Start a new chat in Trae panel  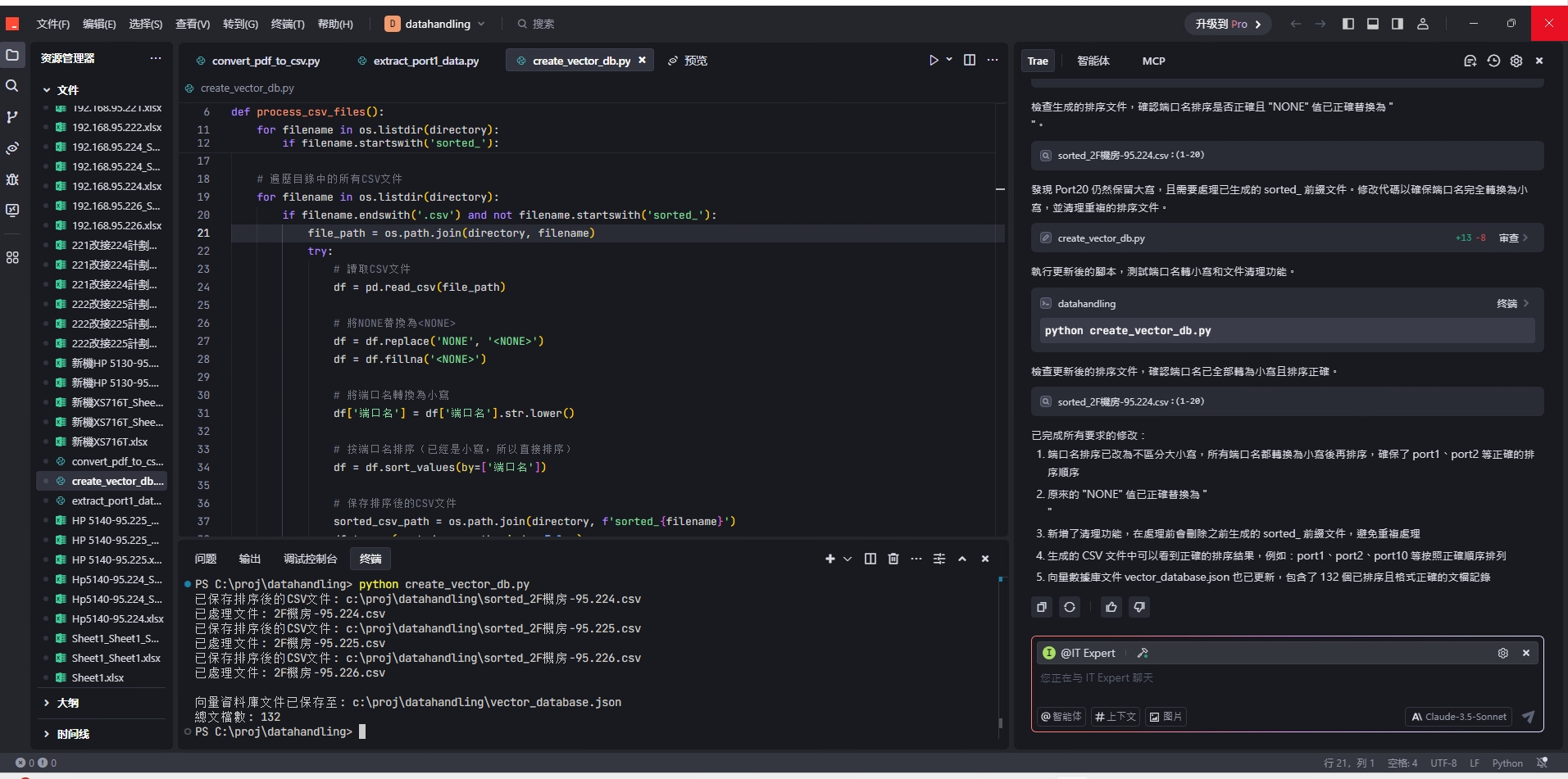click(x=1470, y=61)
